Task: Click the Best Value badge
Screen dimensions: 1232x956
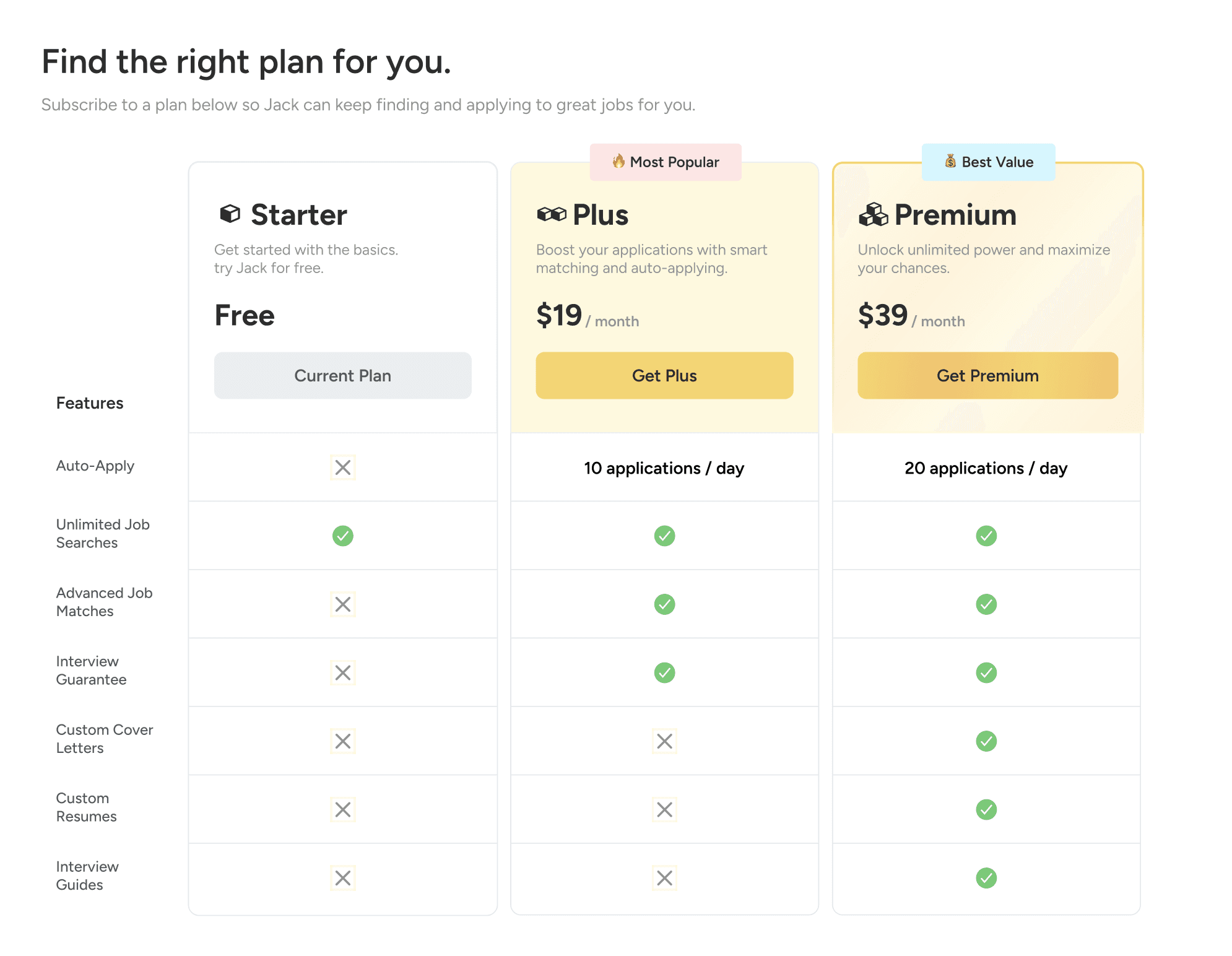Action: (x=988, y=162)
